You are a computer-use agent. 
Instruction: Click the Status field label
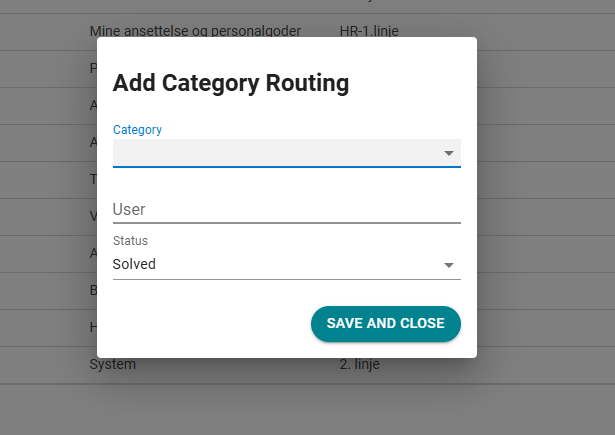pos(129,241)
